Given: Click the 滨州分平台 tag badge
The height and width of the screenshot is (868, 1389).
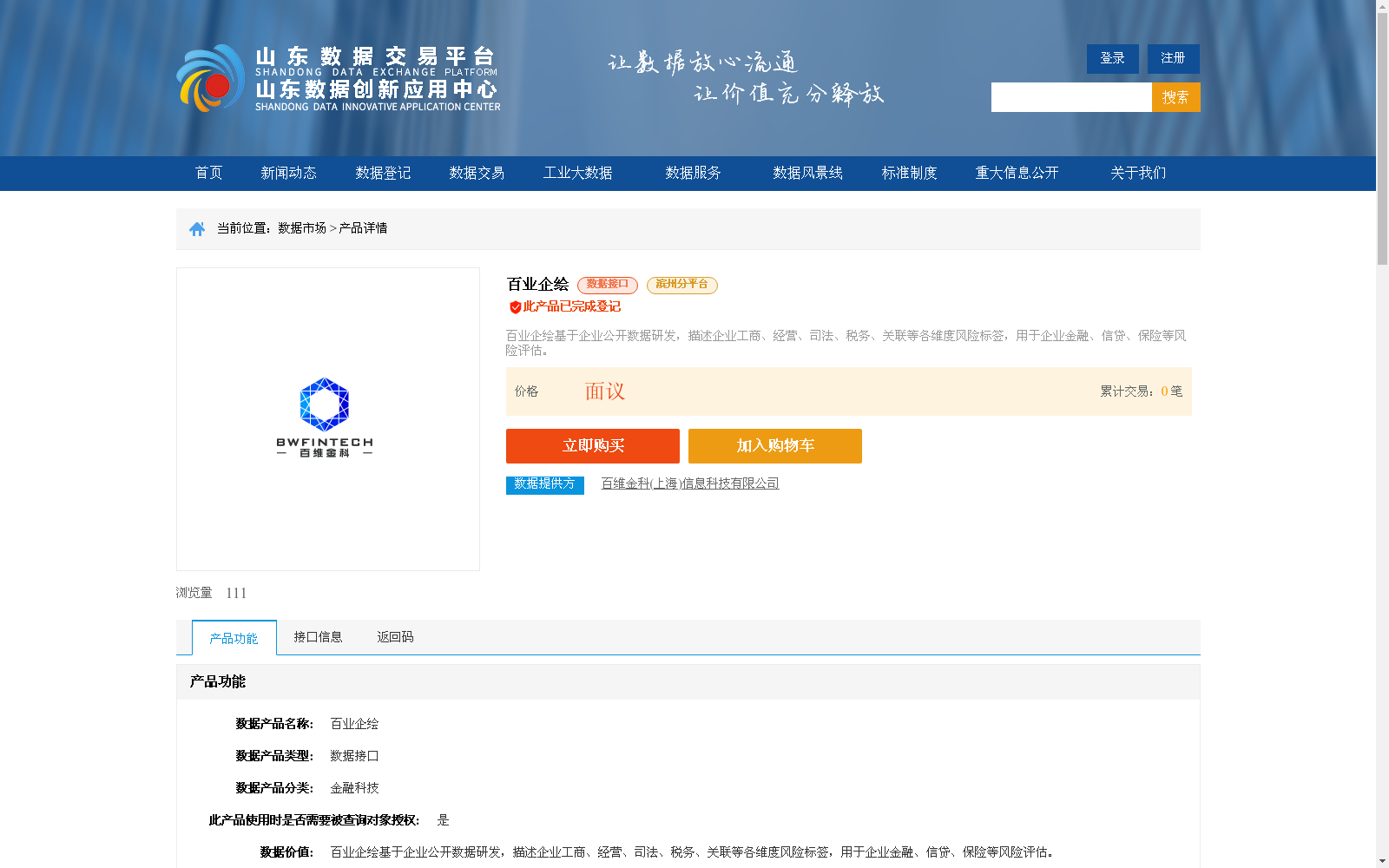Looking at the screenshot, I should (x=682, y=285).
